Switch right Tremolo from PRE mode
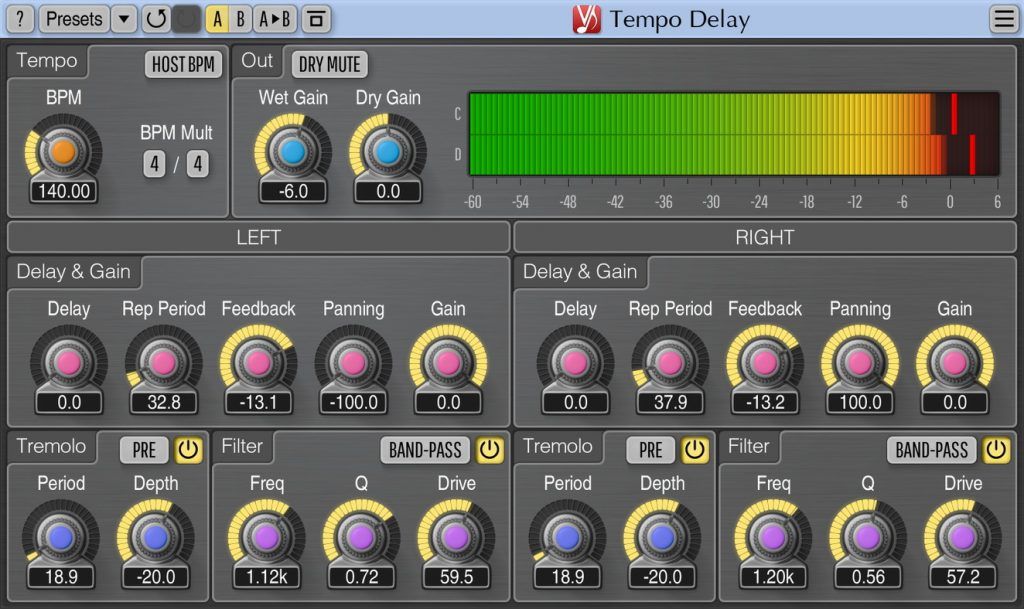Screen dimensions: 1024x609 (x=650, y=449)
